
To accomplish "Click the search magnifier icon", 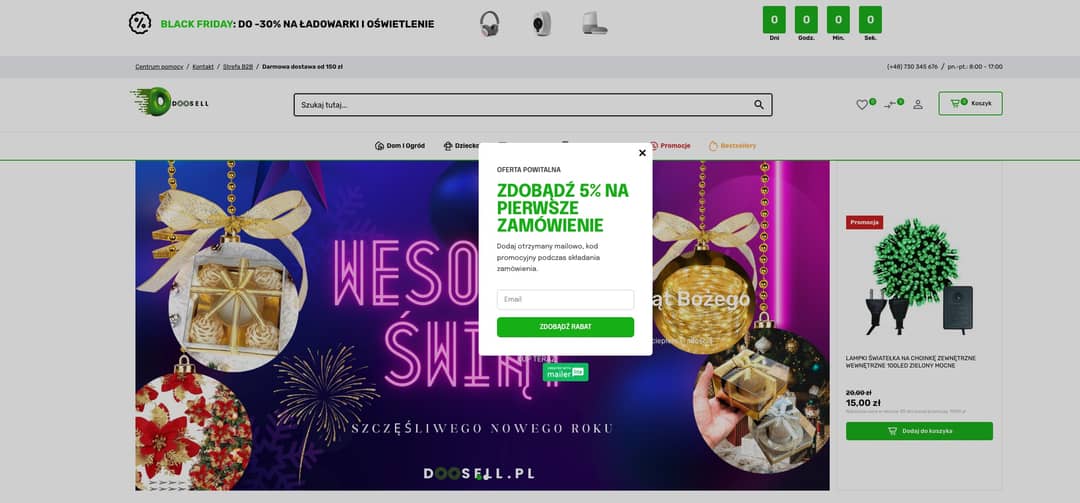I will [758, 105].
